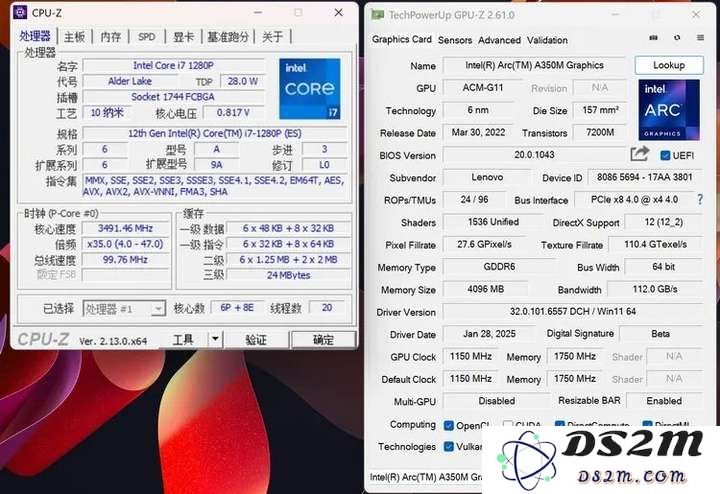Click the 28.0 W TDP value
This screenshot has height=494, width=720.
click(x=243, y=81)
